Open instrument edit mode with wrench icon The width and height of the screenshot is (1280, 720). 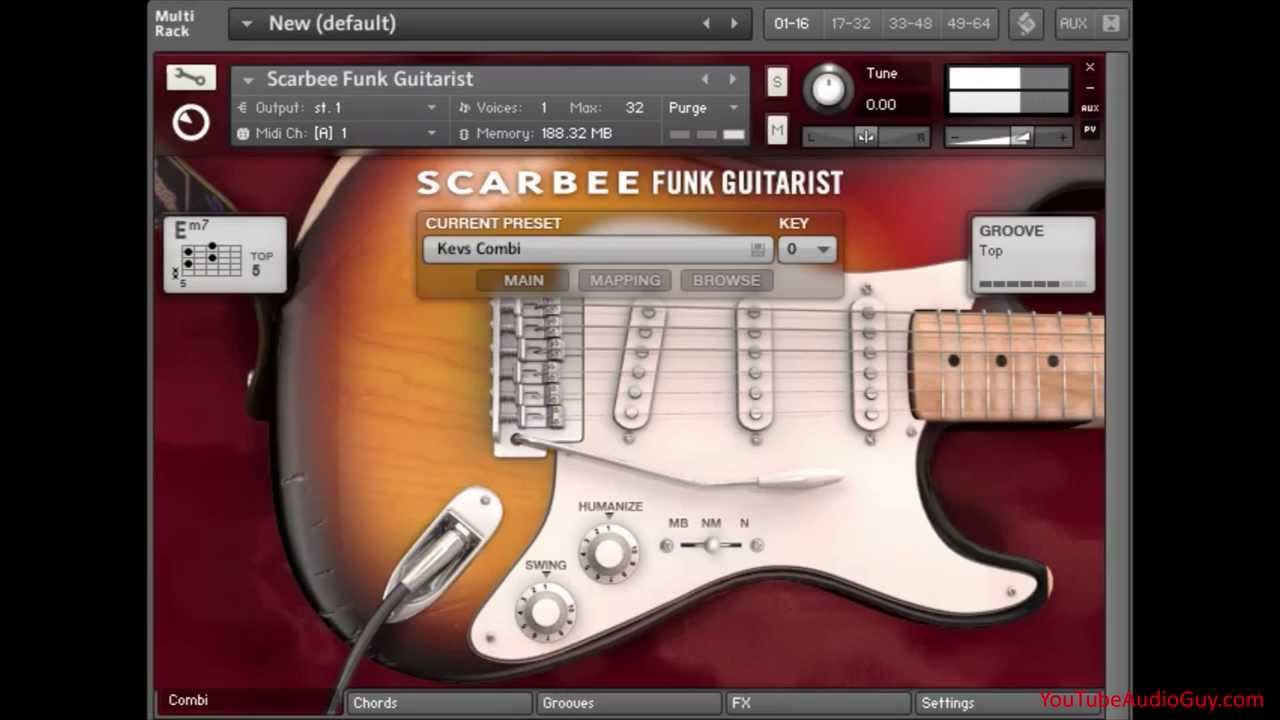[190, 77]
